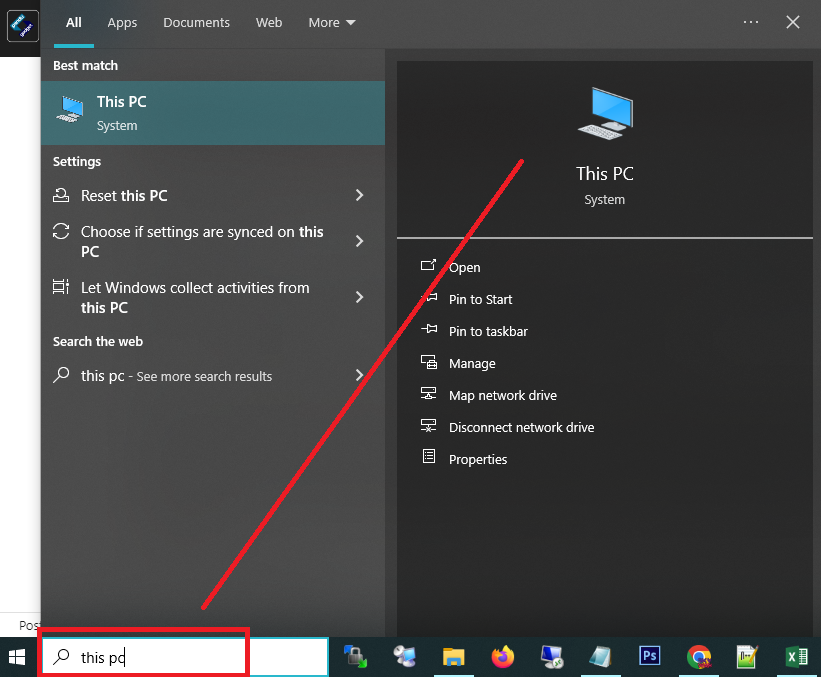Viewport: 821px width, 677px height.
Task: Click Map network drive action
Action: pyautogui.click(x=503, y=395)
